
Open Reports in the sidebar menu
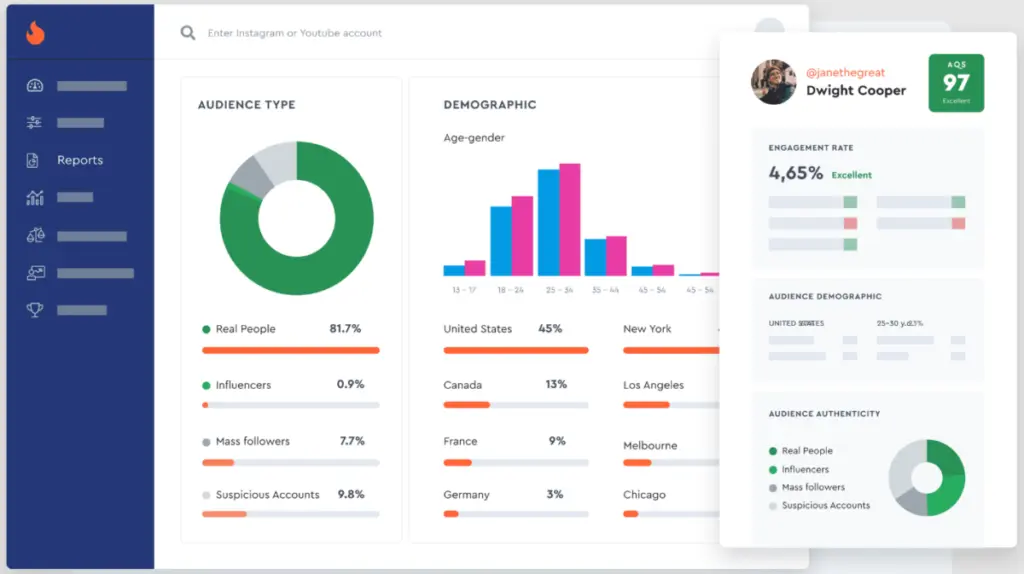pos(80,160)
